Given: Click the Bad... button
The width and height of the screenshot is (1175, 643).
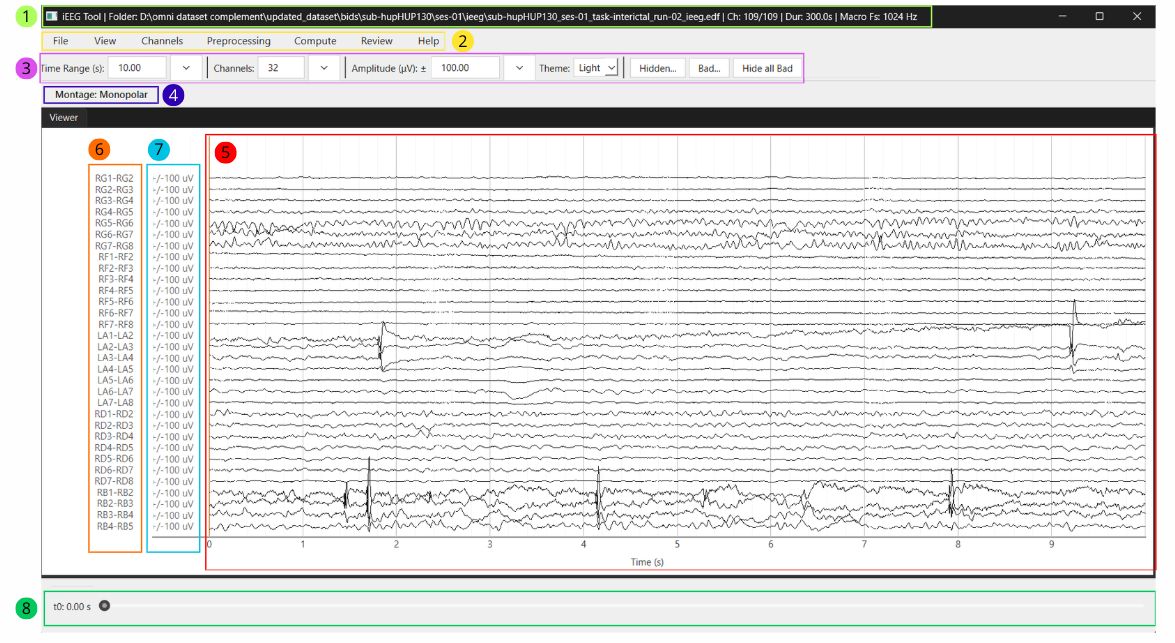Looking at the screenshot, I should [x=709, y=68].
